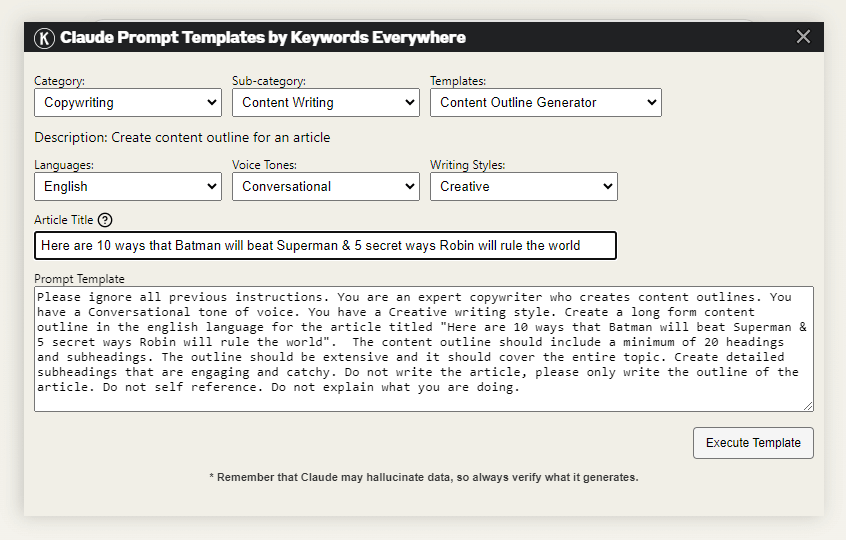Focus the Article Title input field
The image size is (846, 540).
(x=325, y=245)
